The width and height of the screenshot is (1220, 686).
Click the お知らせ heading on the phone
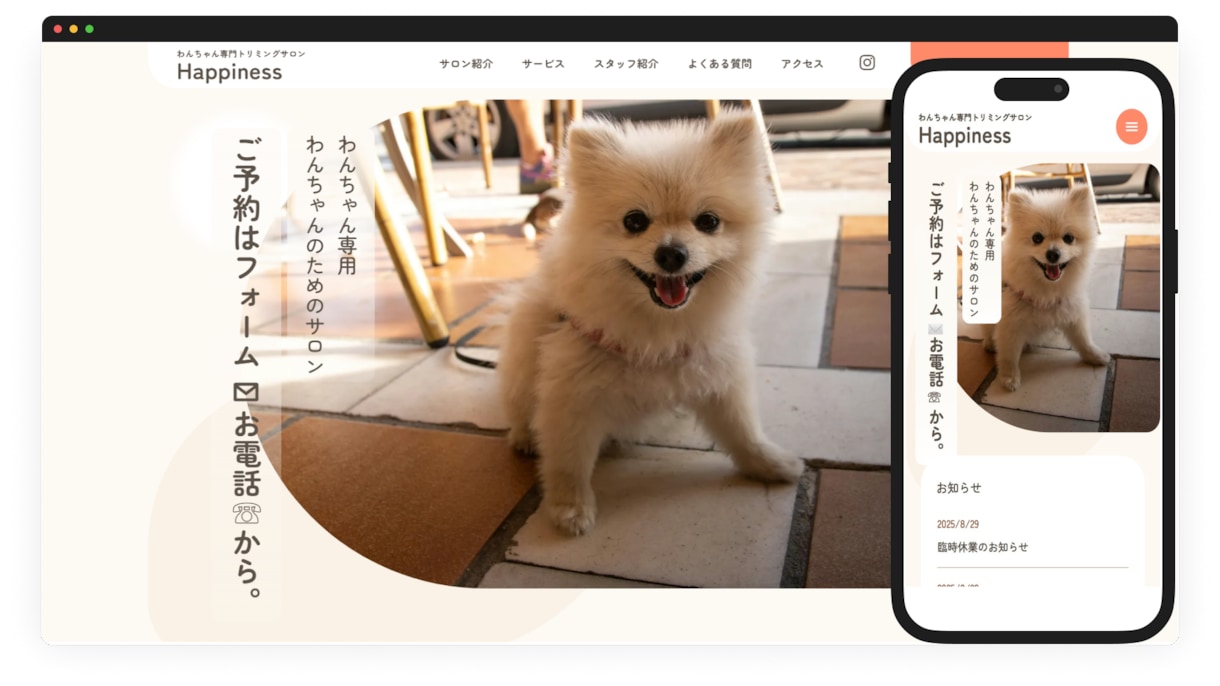tap(959, 488)
